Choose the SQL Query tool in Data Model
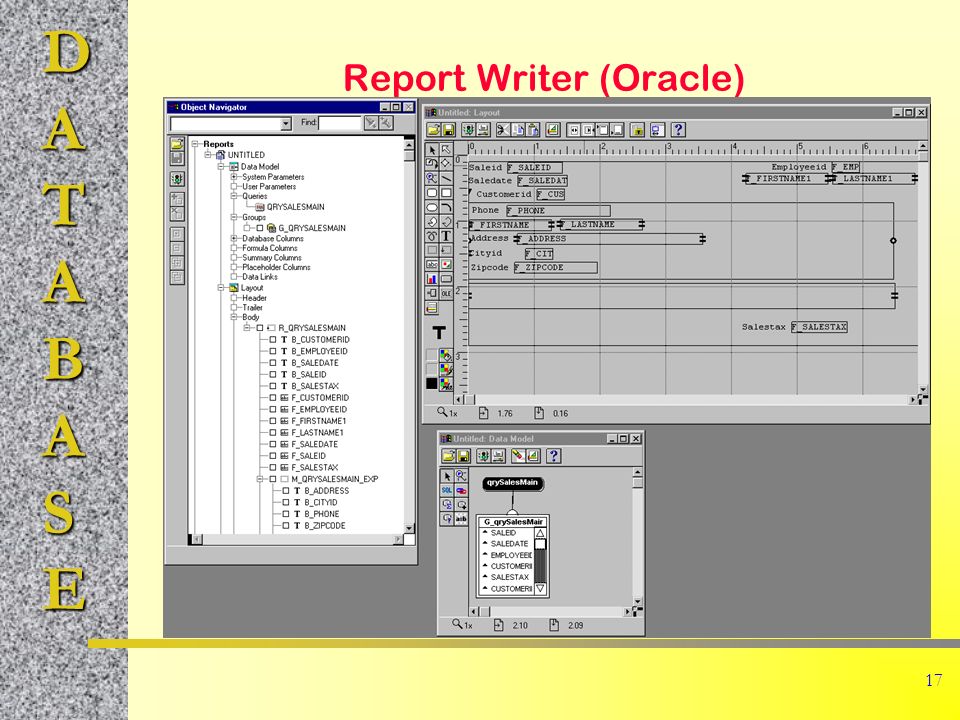The width and height of the screenshot is (960, 720). click(447, 490)
